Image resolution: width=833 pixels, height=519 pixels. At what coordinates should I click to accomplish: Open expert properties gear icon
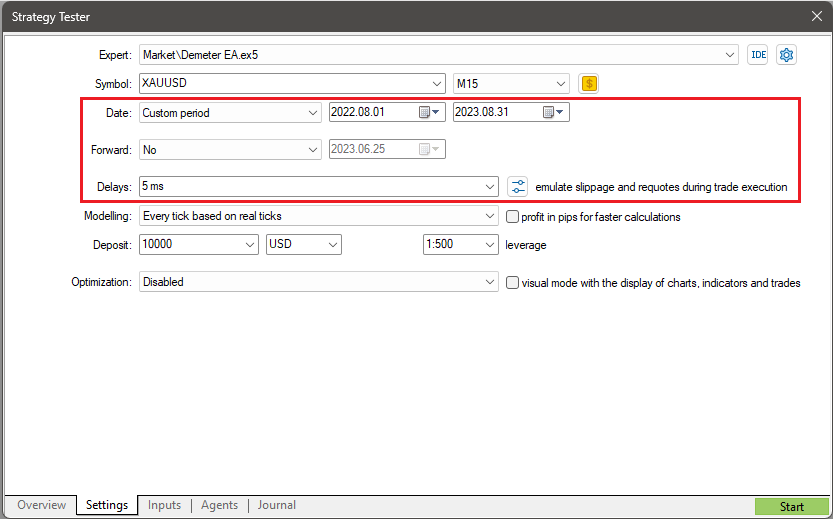point(786,55)
